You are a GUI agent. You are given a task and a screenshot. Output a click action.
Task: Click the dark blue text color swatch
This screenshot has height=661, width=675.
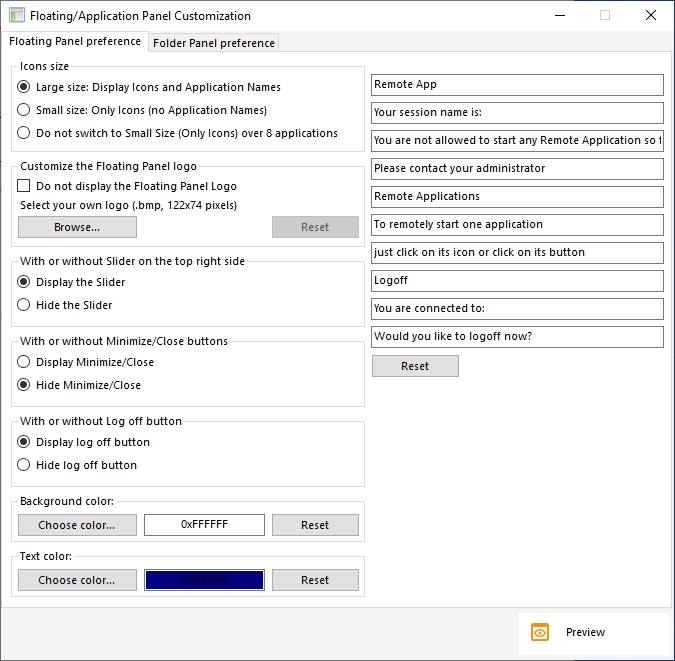204,580
